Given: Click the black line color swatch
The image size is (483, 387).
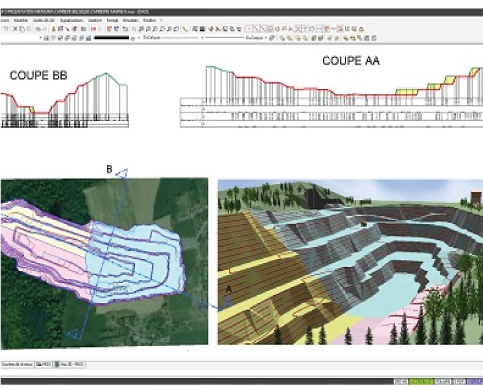Looking at the screenshot, I should point(112,38).
